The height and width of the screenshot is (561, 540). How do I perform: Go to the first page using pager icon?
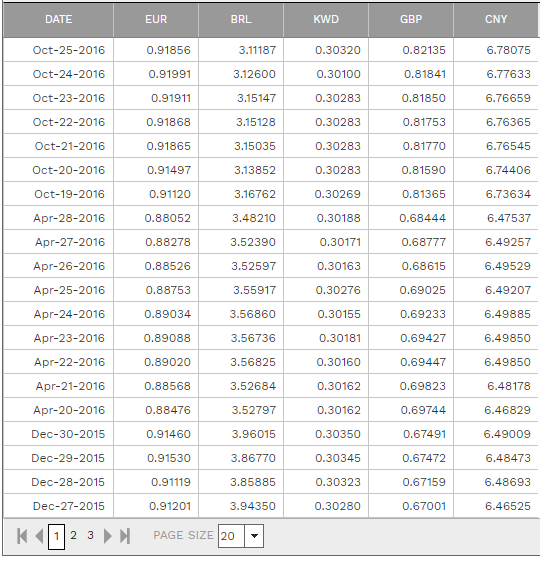22,536
